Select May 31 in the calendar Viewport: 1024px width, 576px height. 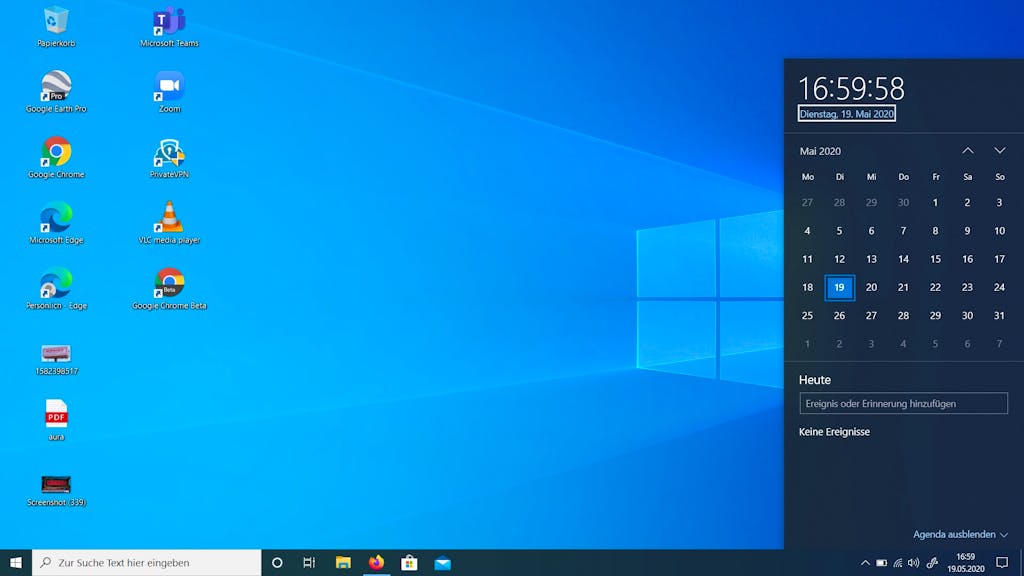999,315
